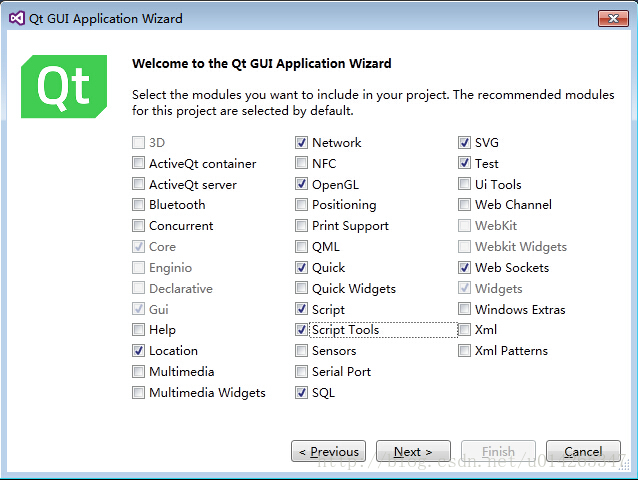
Task: Uncheck the Script module
Action: click(301, 309)
